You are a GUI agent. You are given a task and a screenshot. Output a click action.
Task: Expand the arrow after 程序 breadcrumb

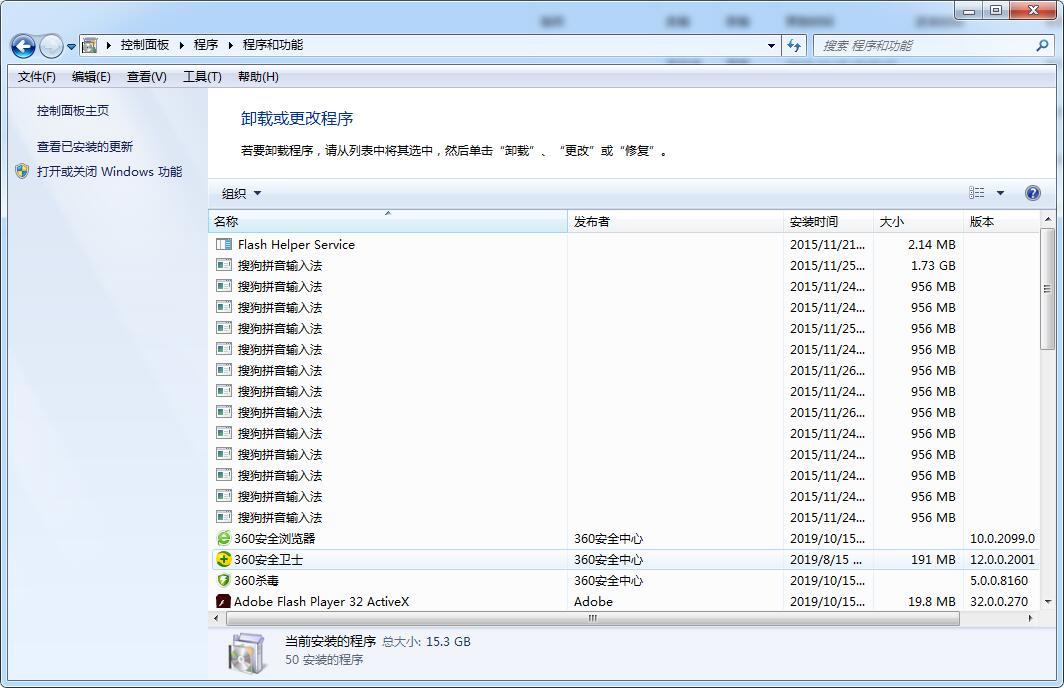click(230, 45)
